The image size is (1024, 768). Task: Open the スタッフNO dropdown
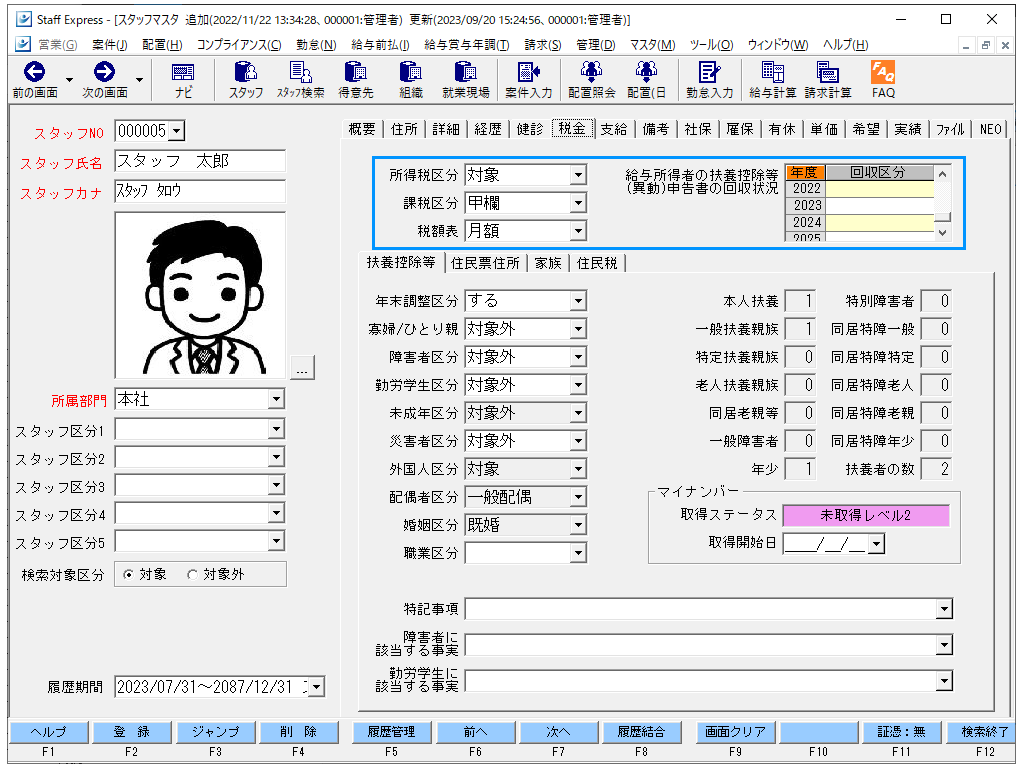pos(176,131)
